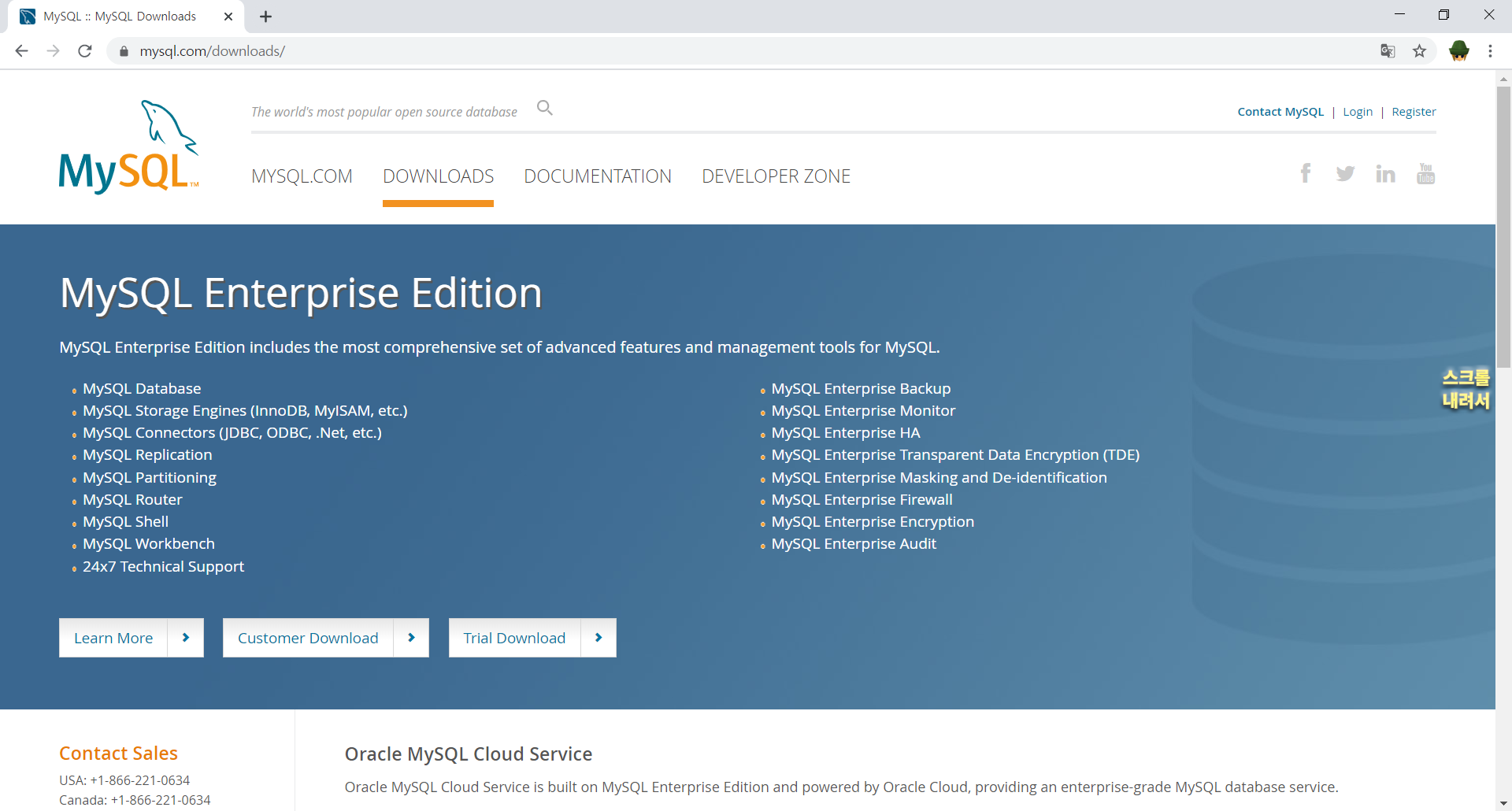Click the Oracle MySQL Cloud Service heading
The height and width of the screenshot is (811, 1512).
click(468, 754)
